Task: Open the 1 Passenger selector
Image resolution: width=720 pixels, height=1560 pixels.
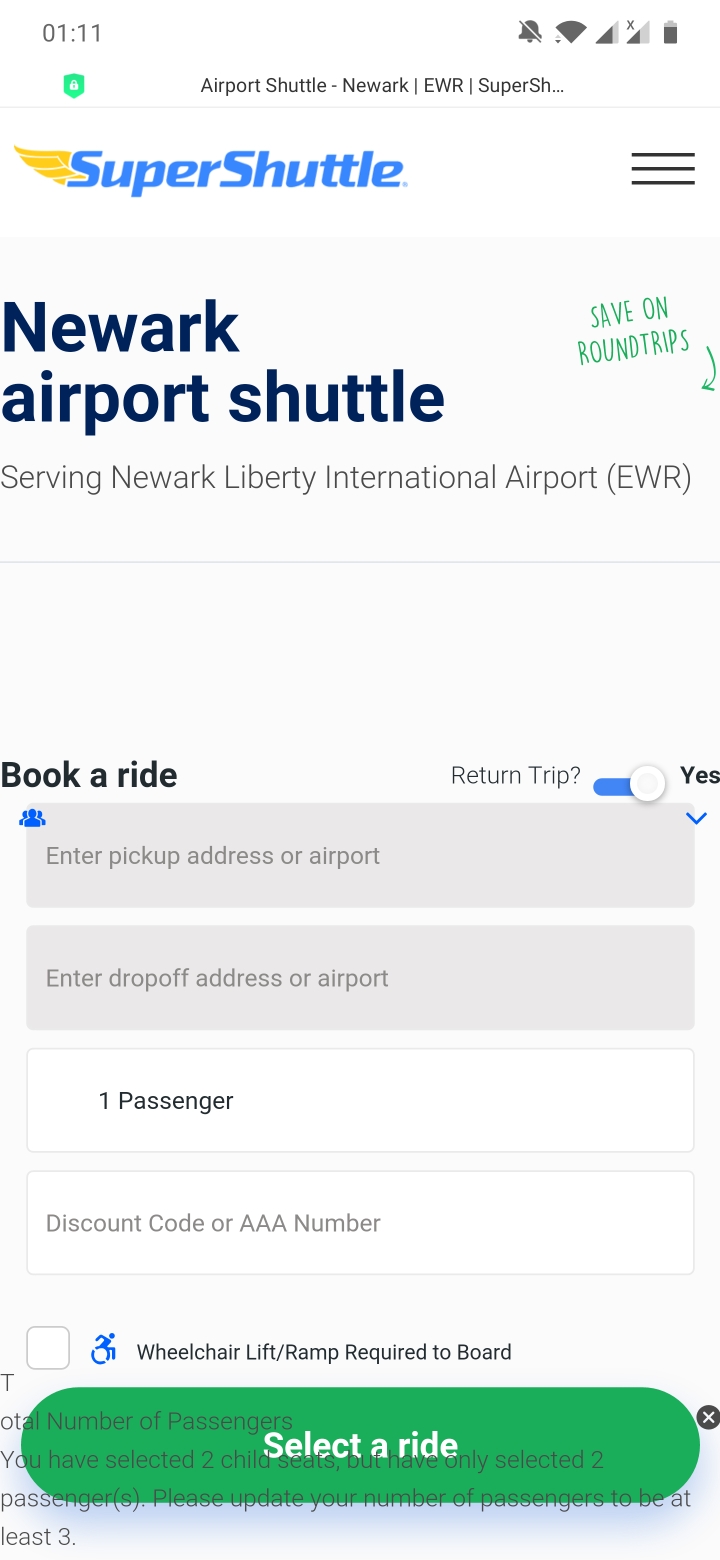Action: (360, 1100)
